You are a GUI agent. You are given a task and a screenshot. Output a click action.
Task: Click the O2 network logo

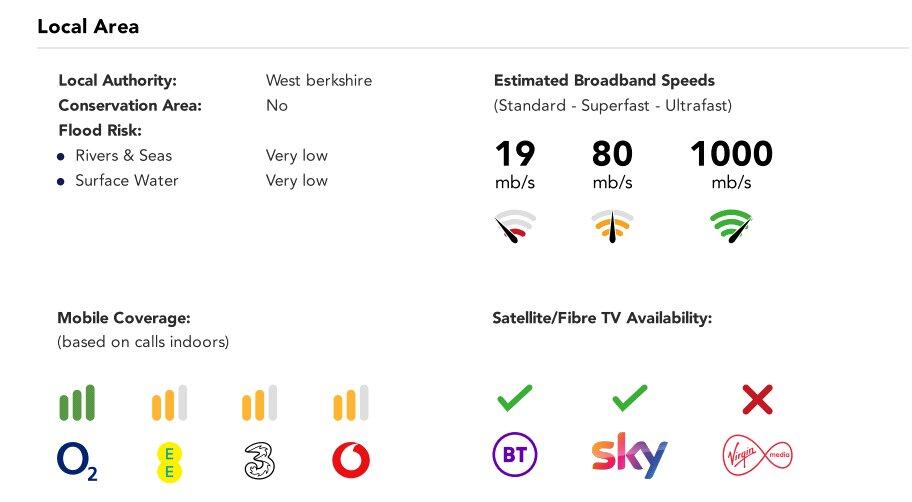[77, 462]
